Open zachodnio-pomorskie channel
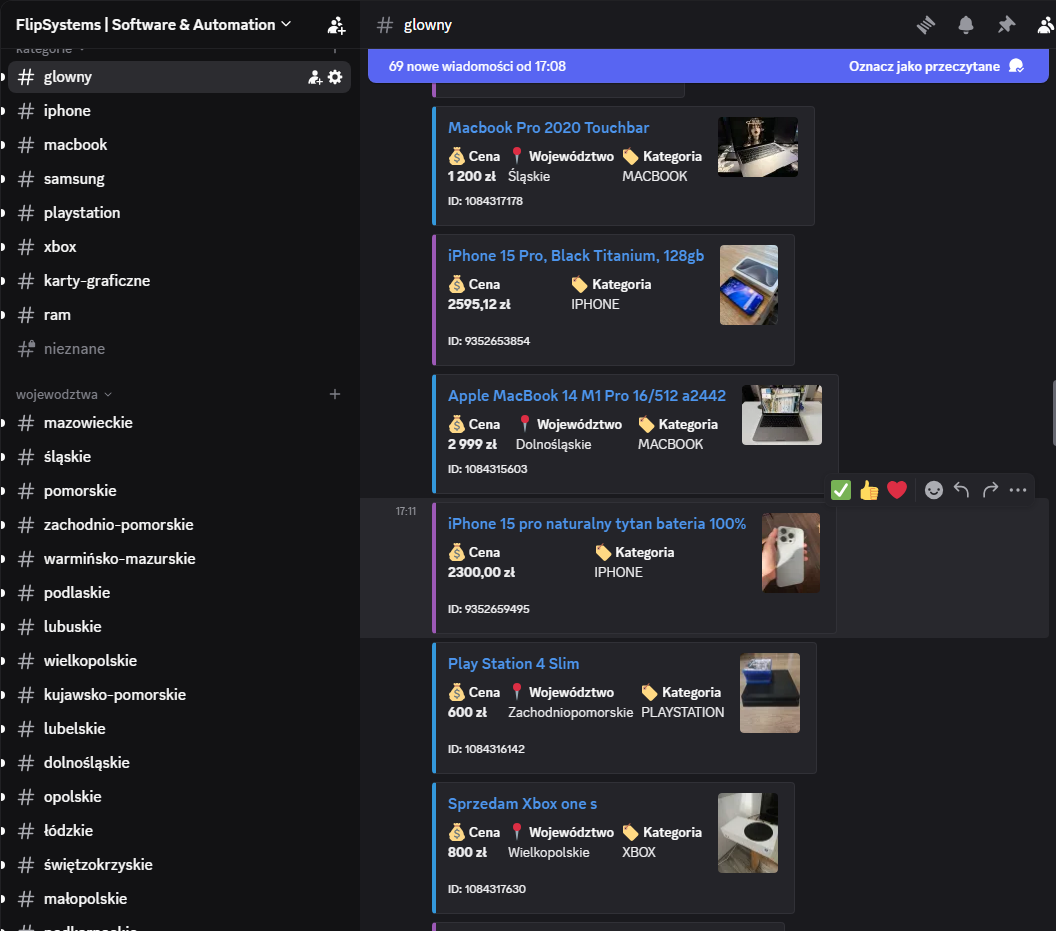1056x931 pixels. pyautogui.click(x=179, y=525)
